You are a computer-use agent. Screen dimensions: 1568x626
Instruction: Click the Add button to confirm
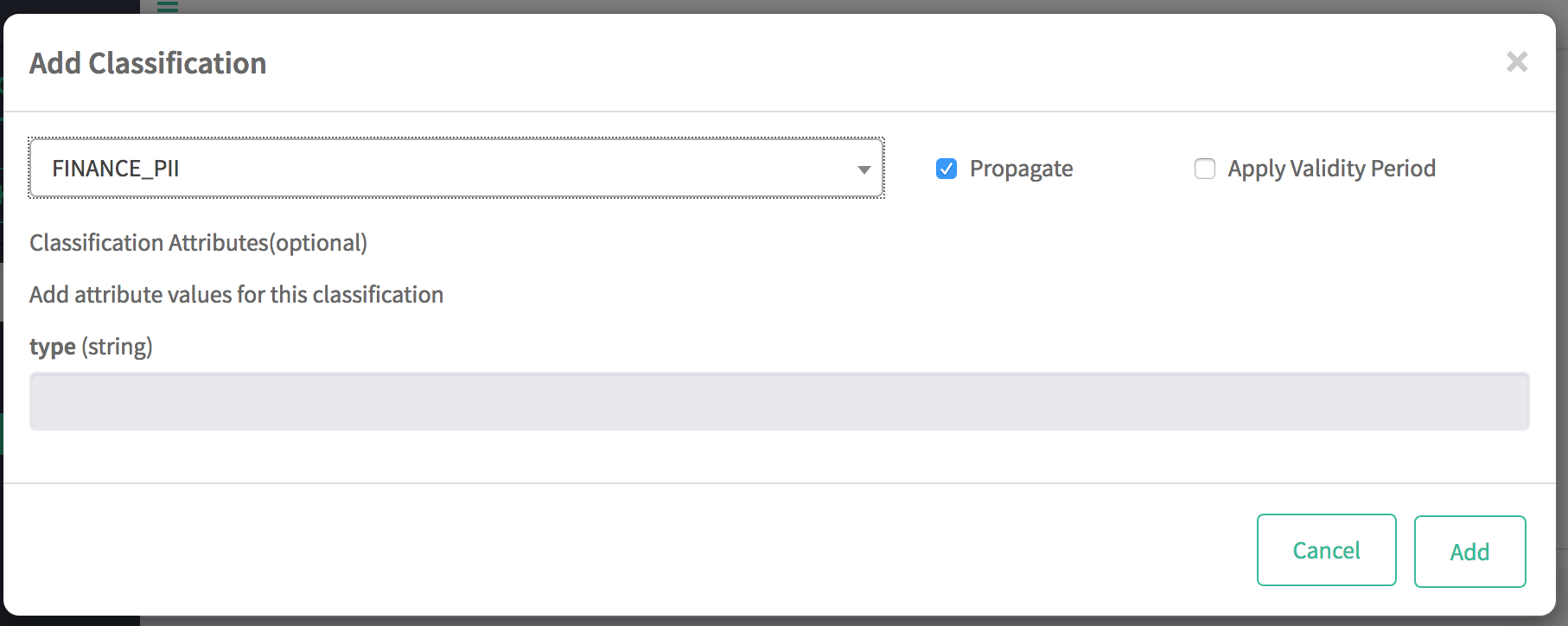click(1469, 552)
